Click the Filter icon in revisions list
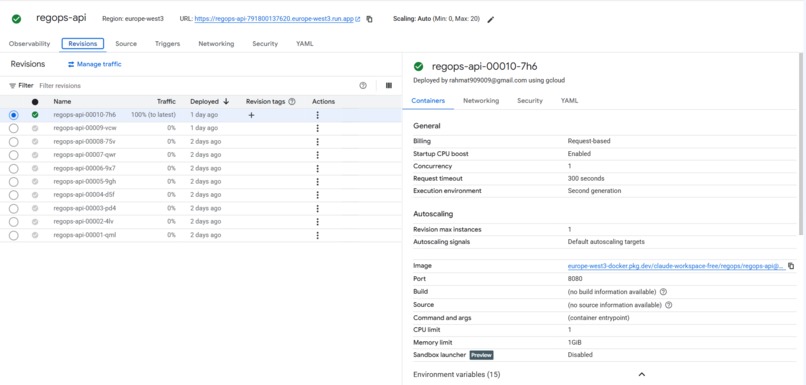 [x=12, y=86]
